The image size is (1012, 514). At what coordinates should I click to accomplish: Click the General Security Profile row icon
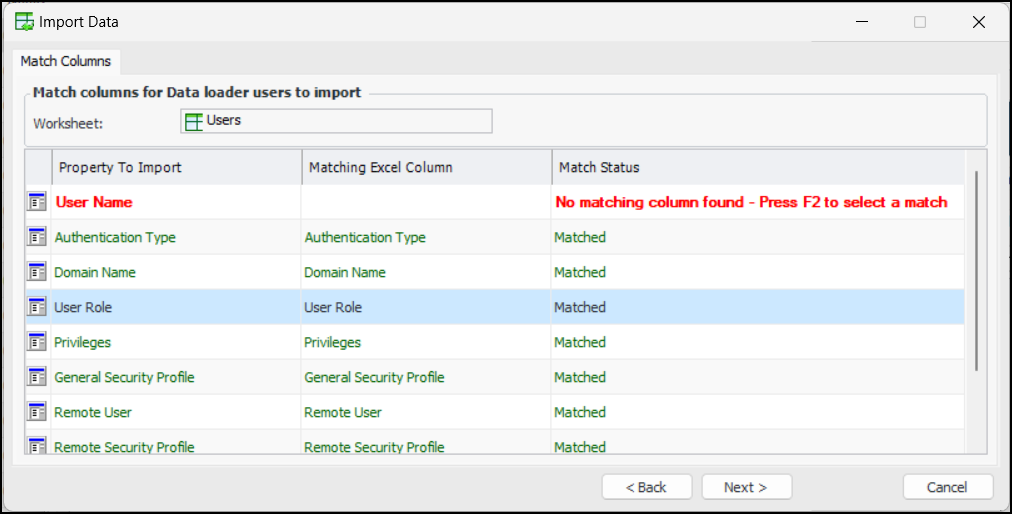(x=38, y=377)
